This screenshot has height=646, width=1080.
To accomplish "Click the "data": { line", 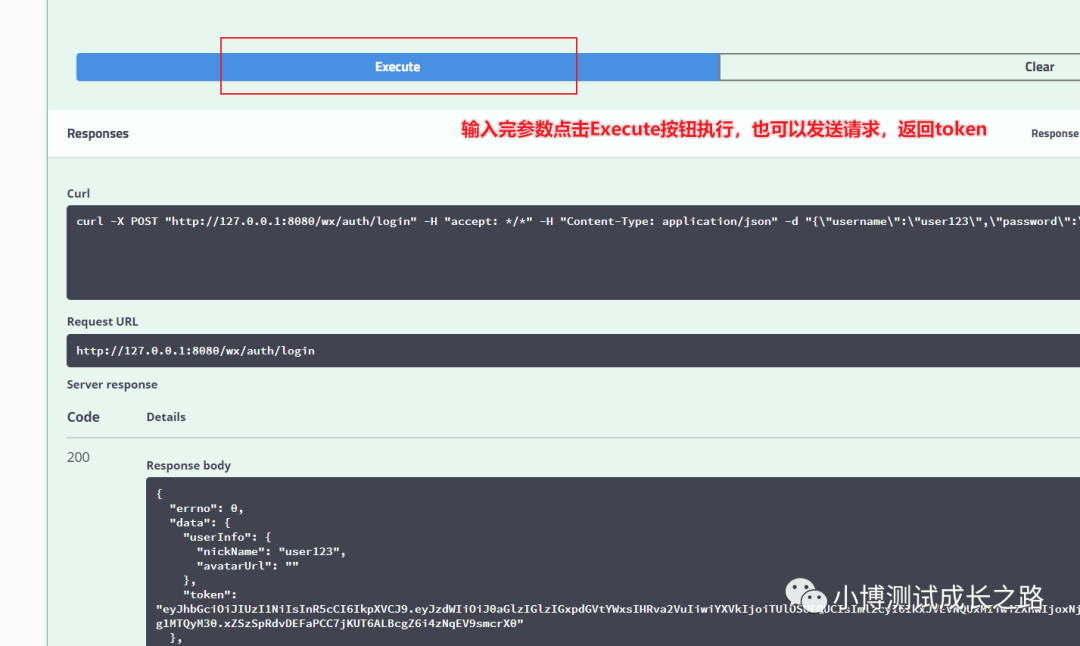I will (x=200, y=523).
